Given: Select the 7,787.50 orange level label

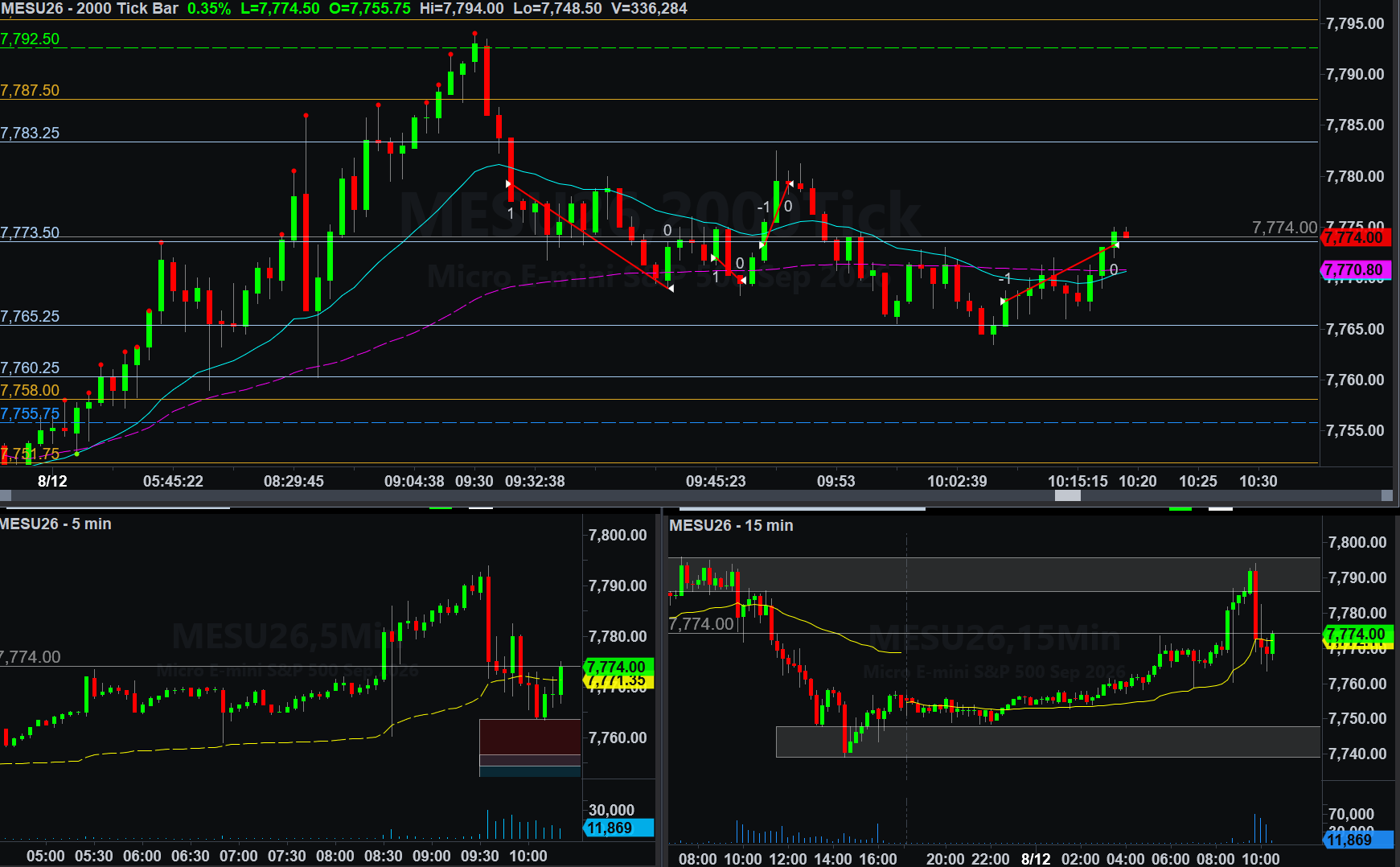Looking at the screenshot, I should (x=30, y=91).
